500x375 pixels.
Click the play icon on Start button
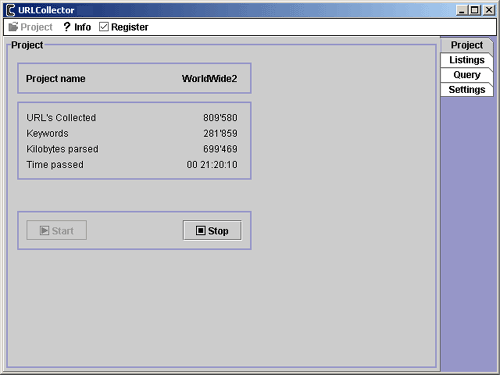pyautogui.click(x=44, y=231)
